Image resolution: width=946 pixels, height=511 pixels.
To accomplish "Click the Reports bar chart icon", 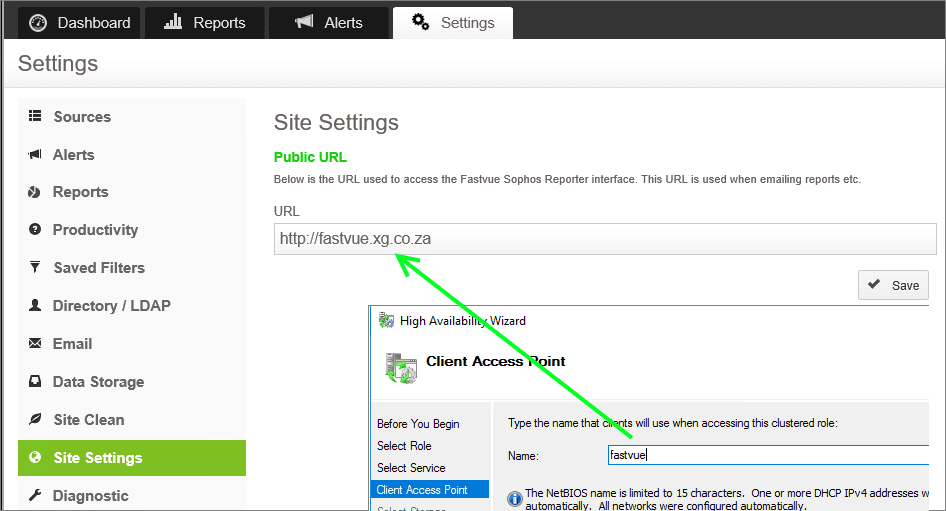I will tap(173, 22).
